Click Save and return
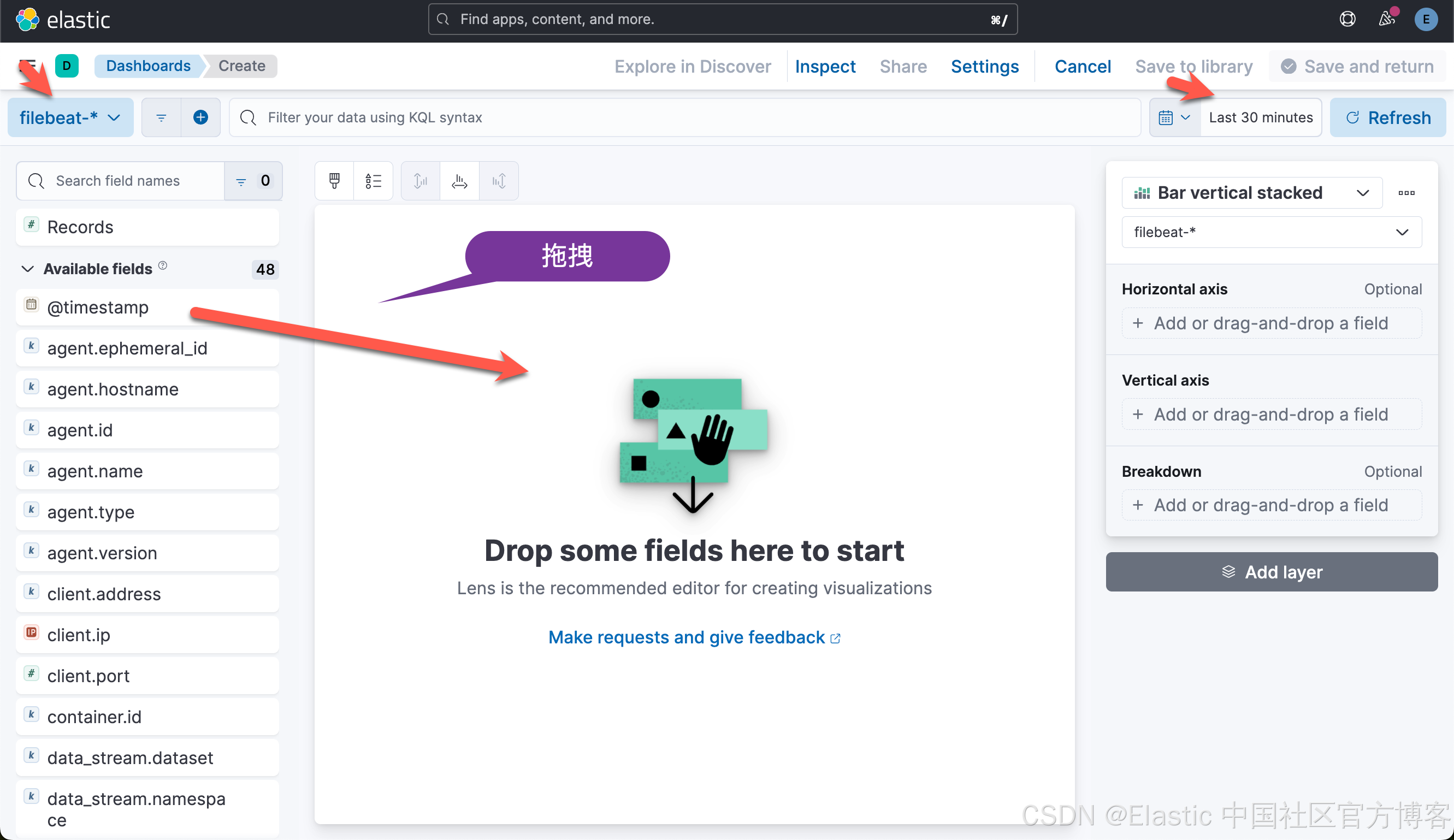The image size is (1454, 840). pos(1357,66)
